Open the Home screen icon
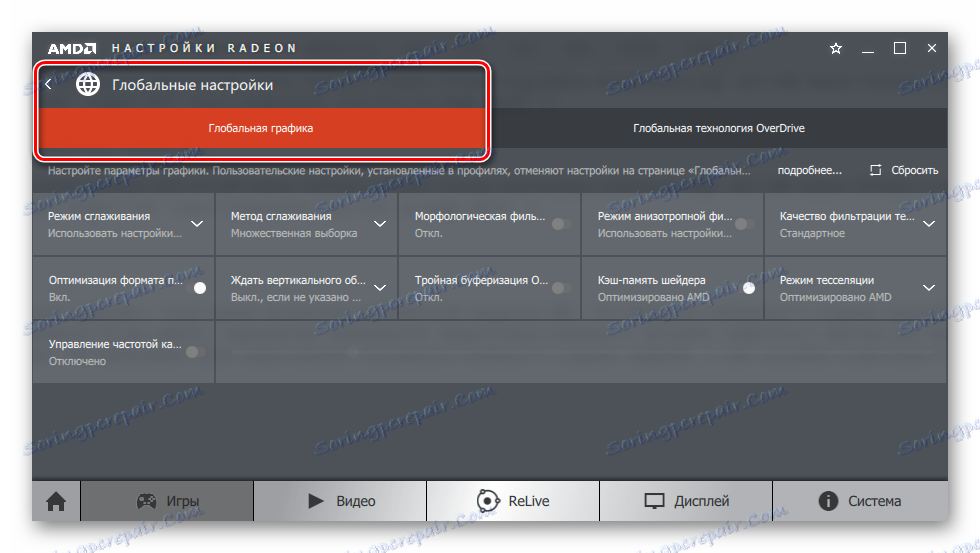 pyautogui.click(x=56, y=501)
